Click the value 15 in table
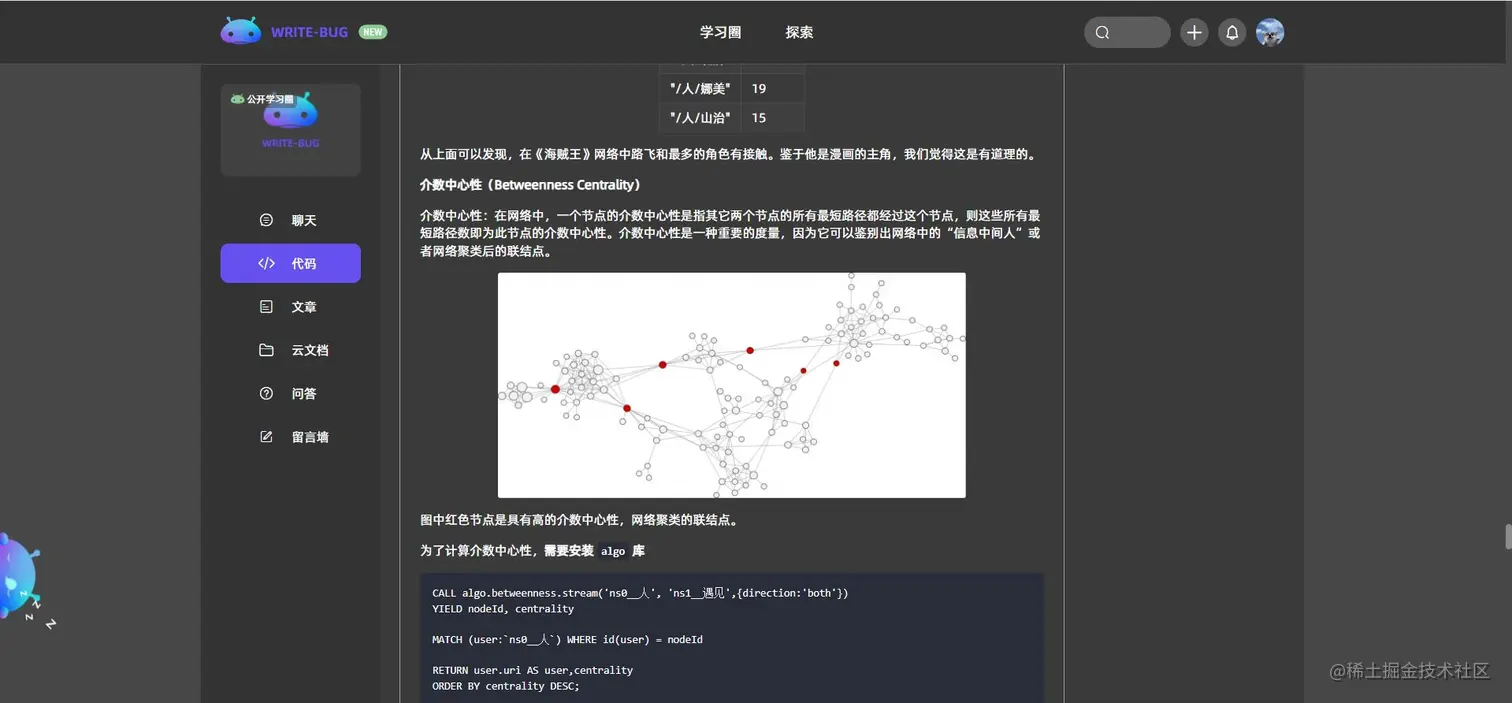The width and height of the screenshot is (1512, 703). coord(759,118)
